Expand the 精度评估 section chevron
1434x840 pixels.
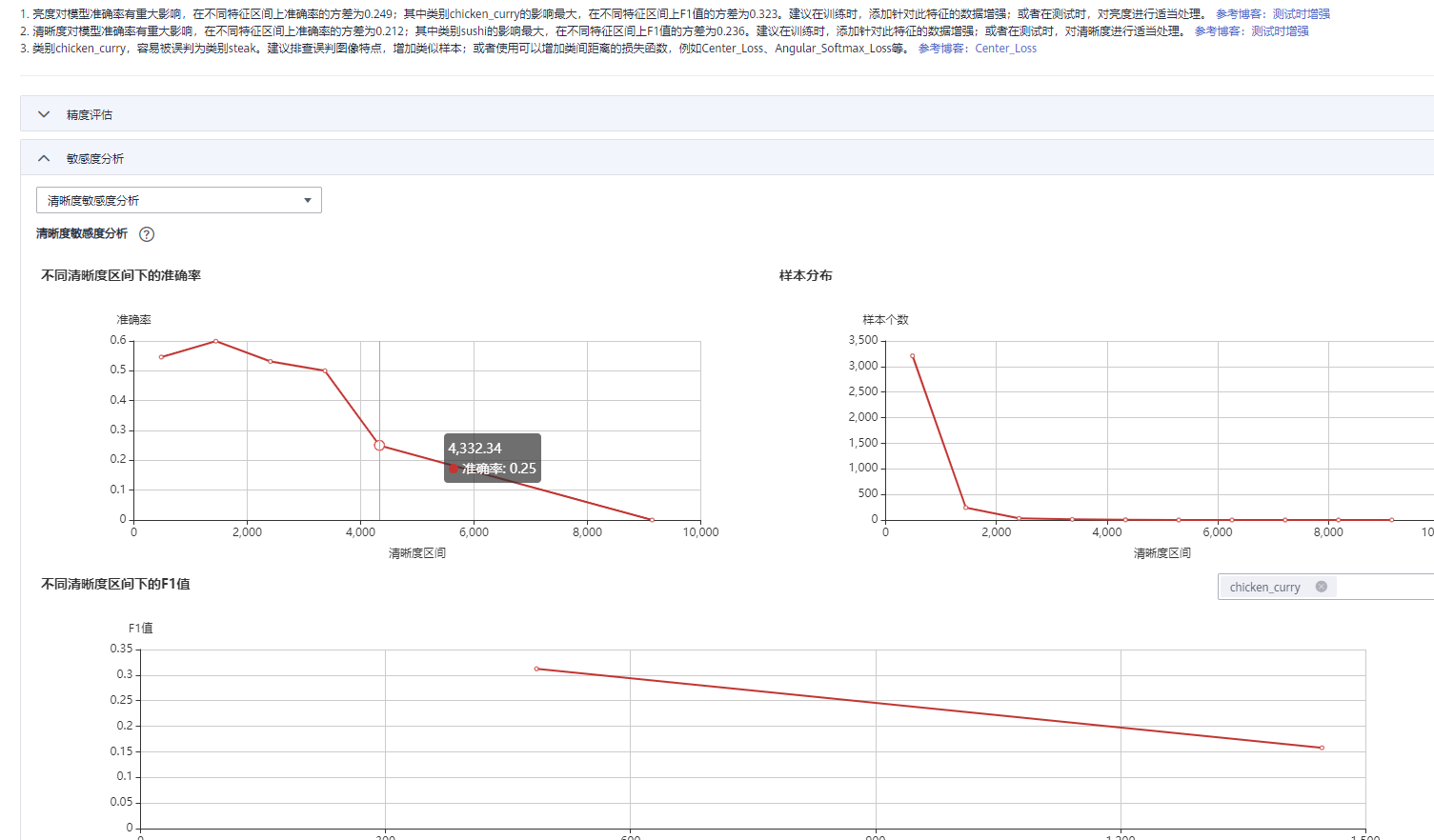pyautogui.click(x=44, y=114)
